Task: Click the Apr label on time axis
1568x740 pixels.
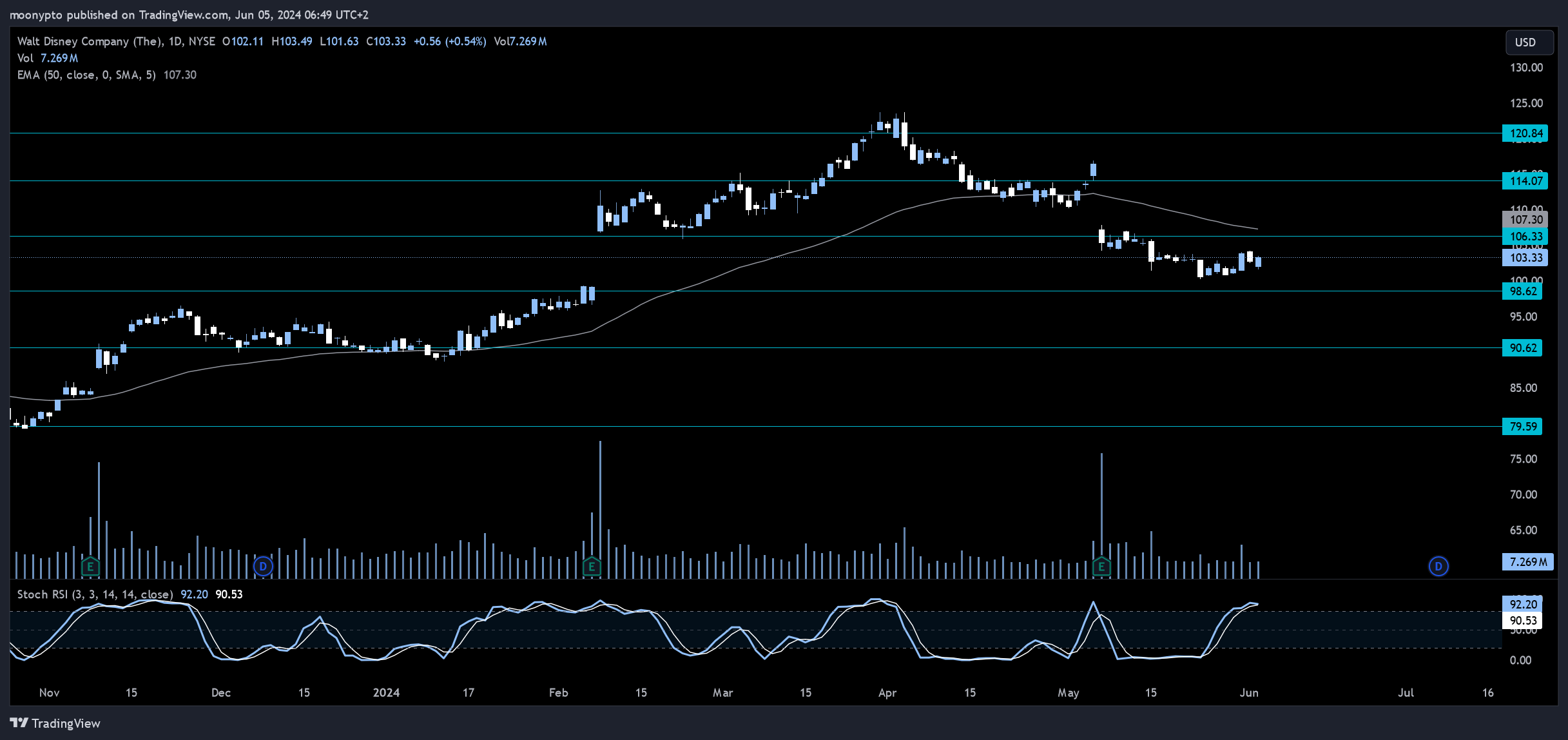Action: (x=887, y=692)
